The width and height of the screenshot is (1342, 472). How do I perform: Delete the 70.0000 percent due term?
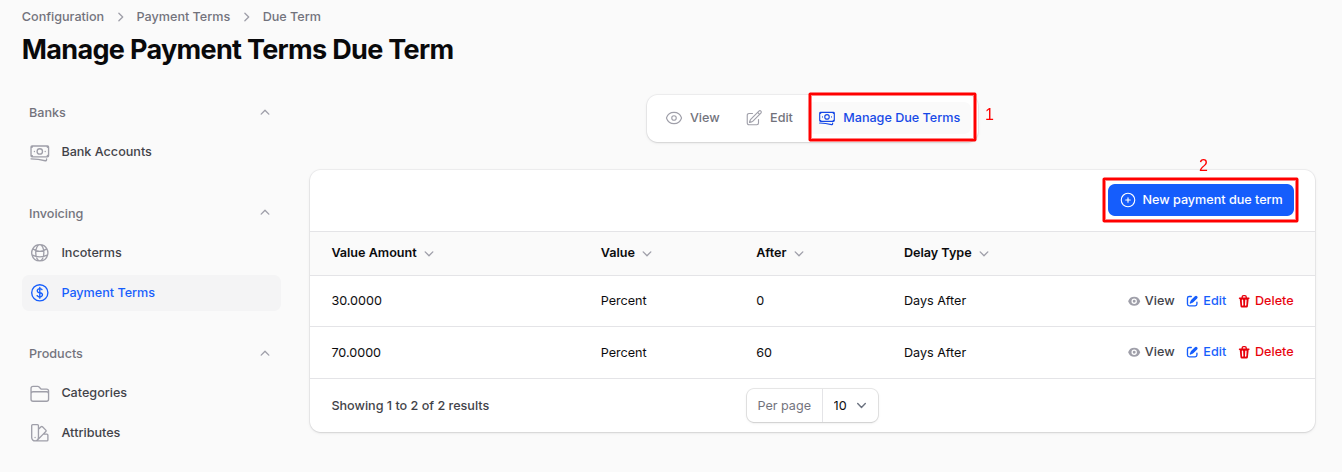(x=1265, y=352)
